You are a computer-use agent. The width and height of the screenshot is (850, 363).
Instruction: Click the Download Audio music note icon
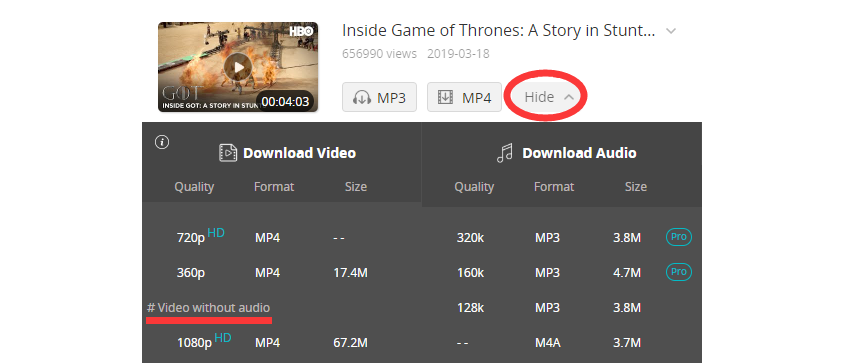click(x=505, y=153)
